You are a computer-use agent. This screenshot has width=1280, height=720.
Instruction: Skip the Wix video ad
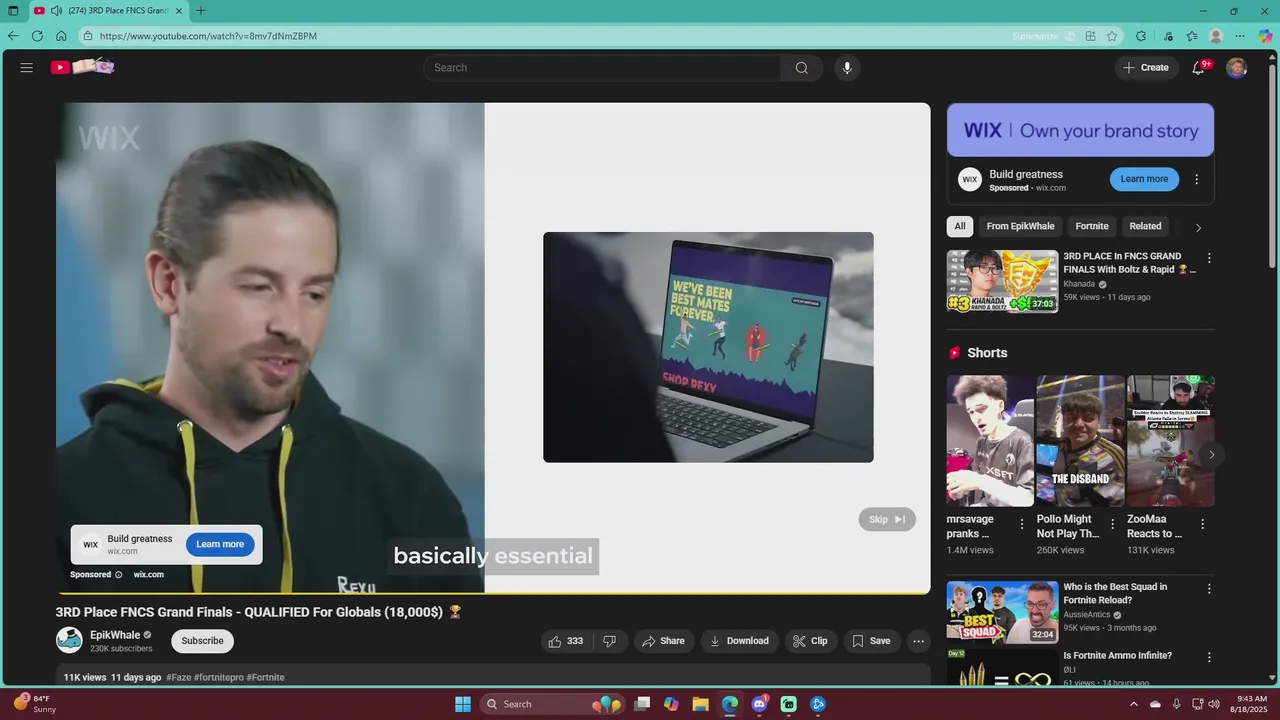[x=887, y=520]
